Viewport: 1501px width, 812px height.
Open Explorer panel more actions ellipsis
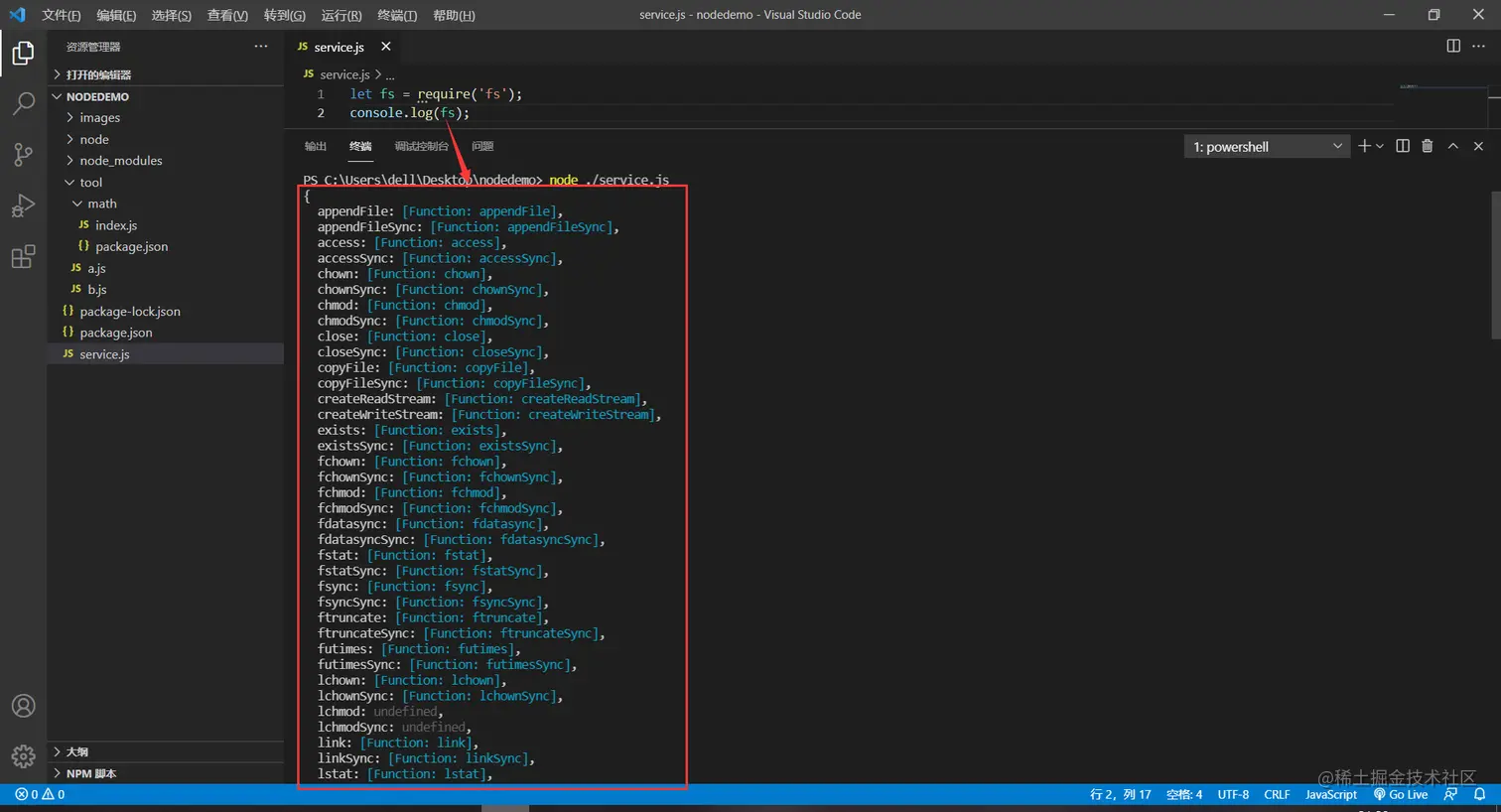coord(261,47)
